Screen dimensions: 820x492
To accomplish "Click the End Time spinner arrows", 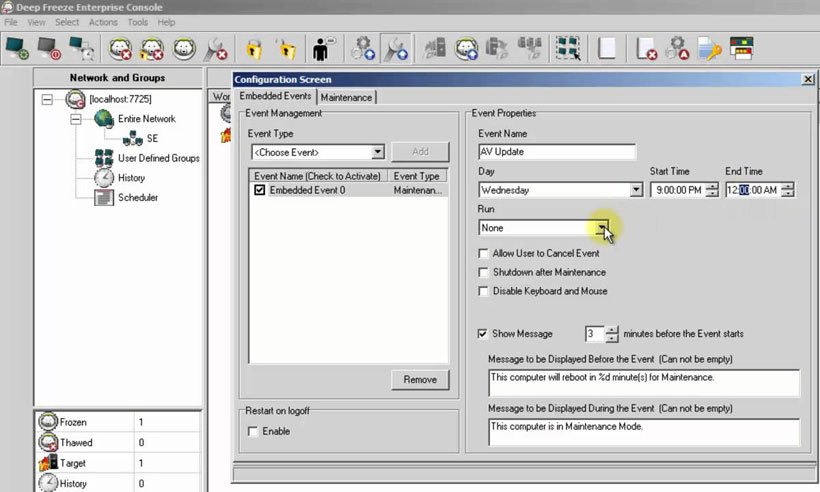I will click(x=788, y=190).
